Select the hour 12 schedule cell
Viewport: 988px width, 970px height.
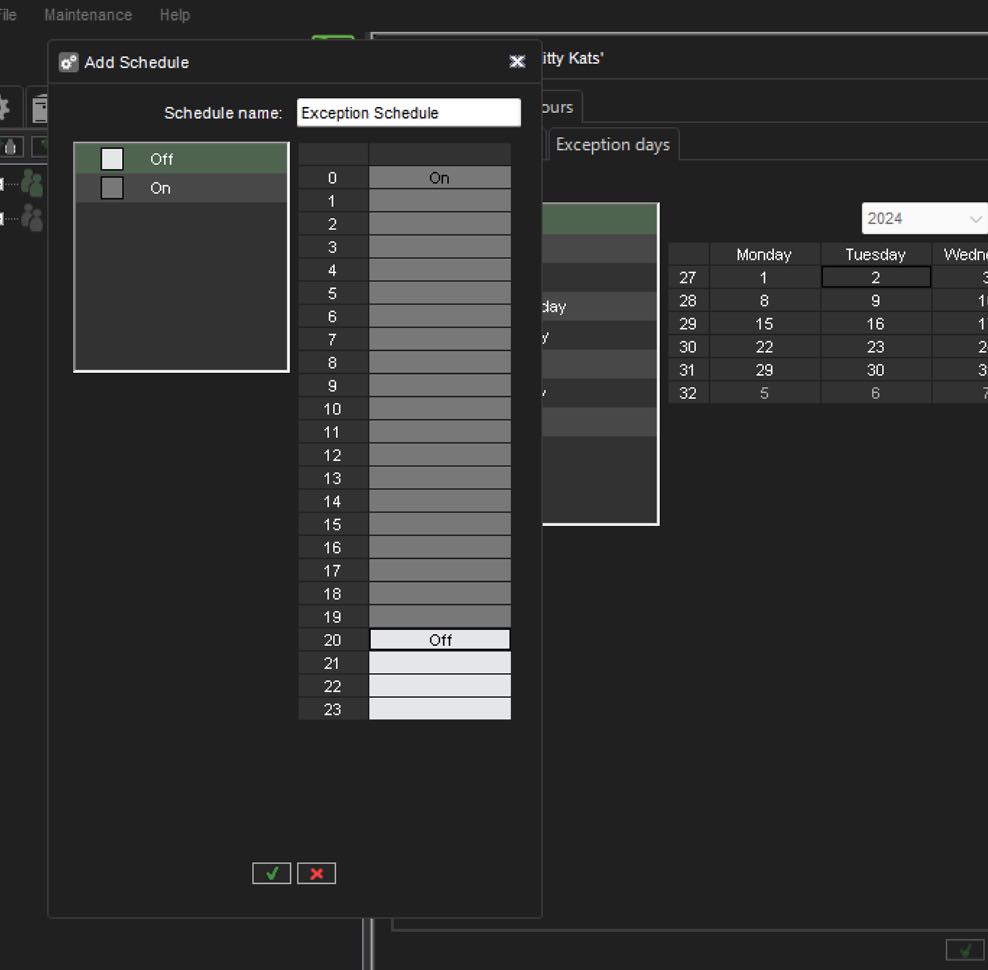tap(440, 455)
